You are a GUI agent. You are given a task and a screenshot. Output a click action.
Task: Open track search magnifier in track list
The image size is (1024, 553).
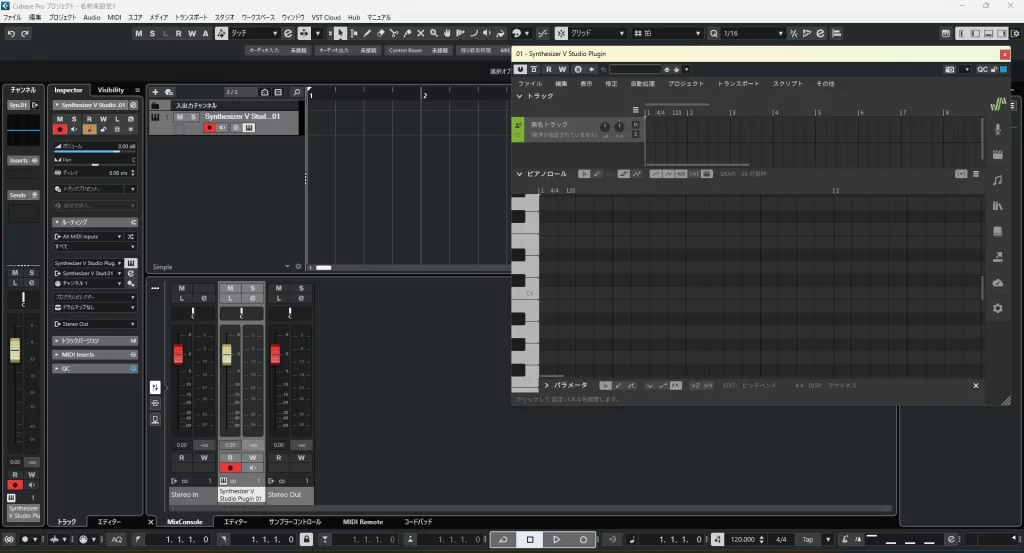coord(296,92)
